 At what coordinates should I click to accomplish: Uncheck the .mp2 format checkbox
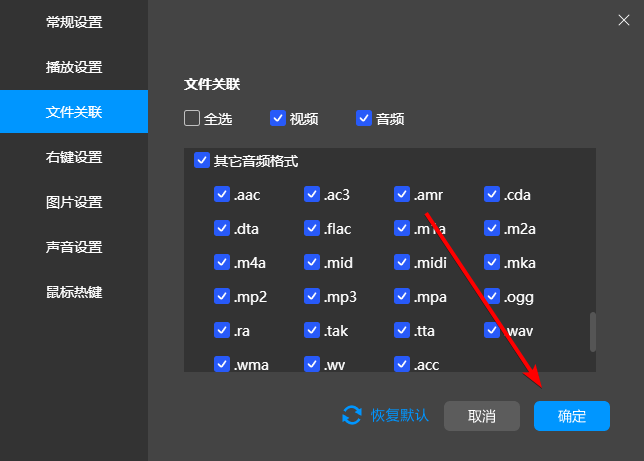point(222,297)
